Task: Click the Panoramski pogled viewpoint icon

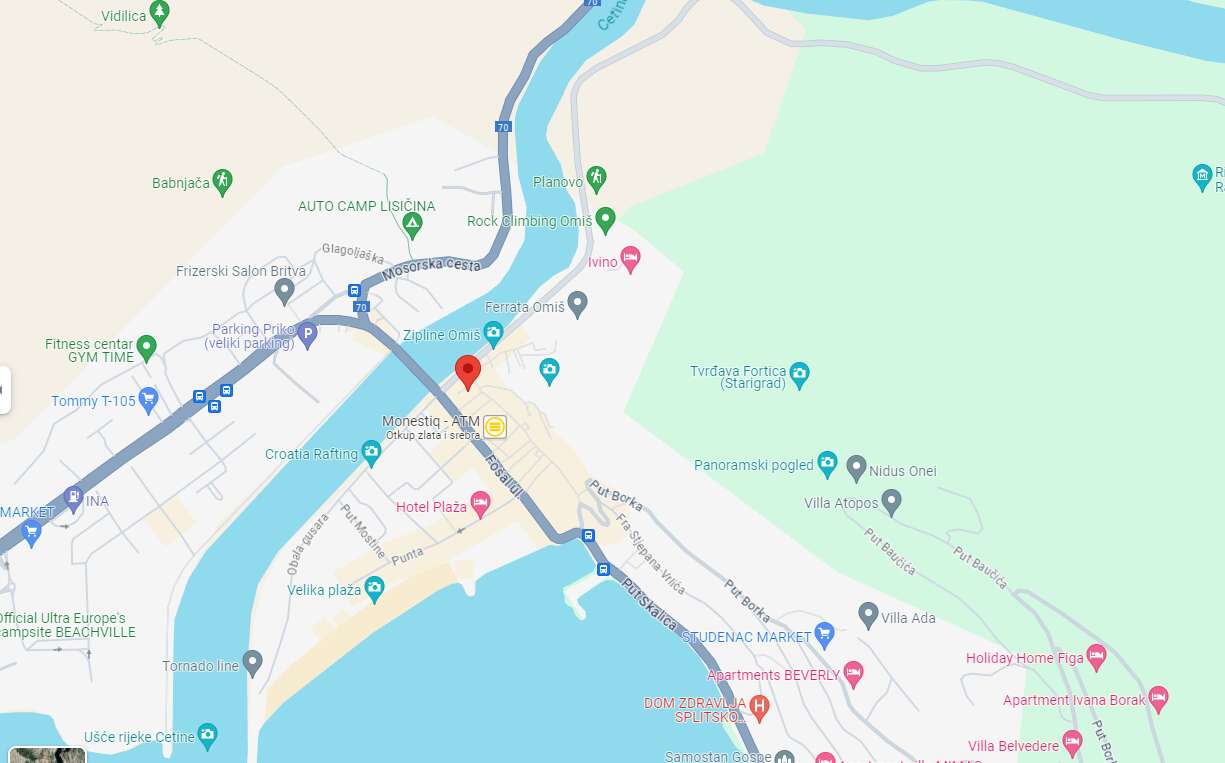Action: 826,463
